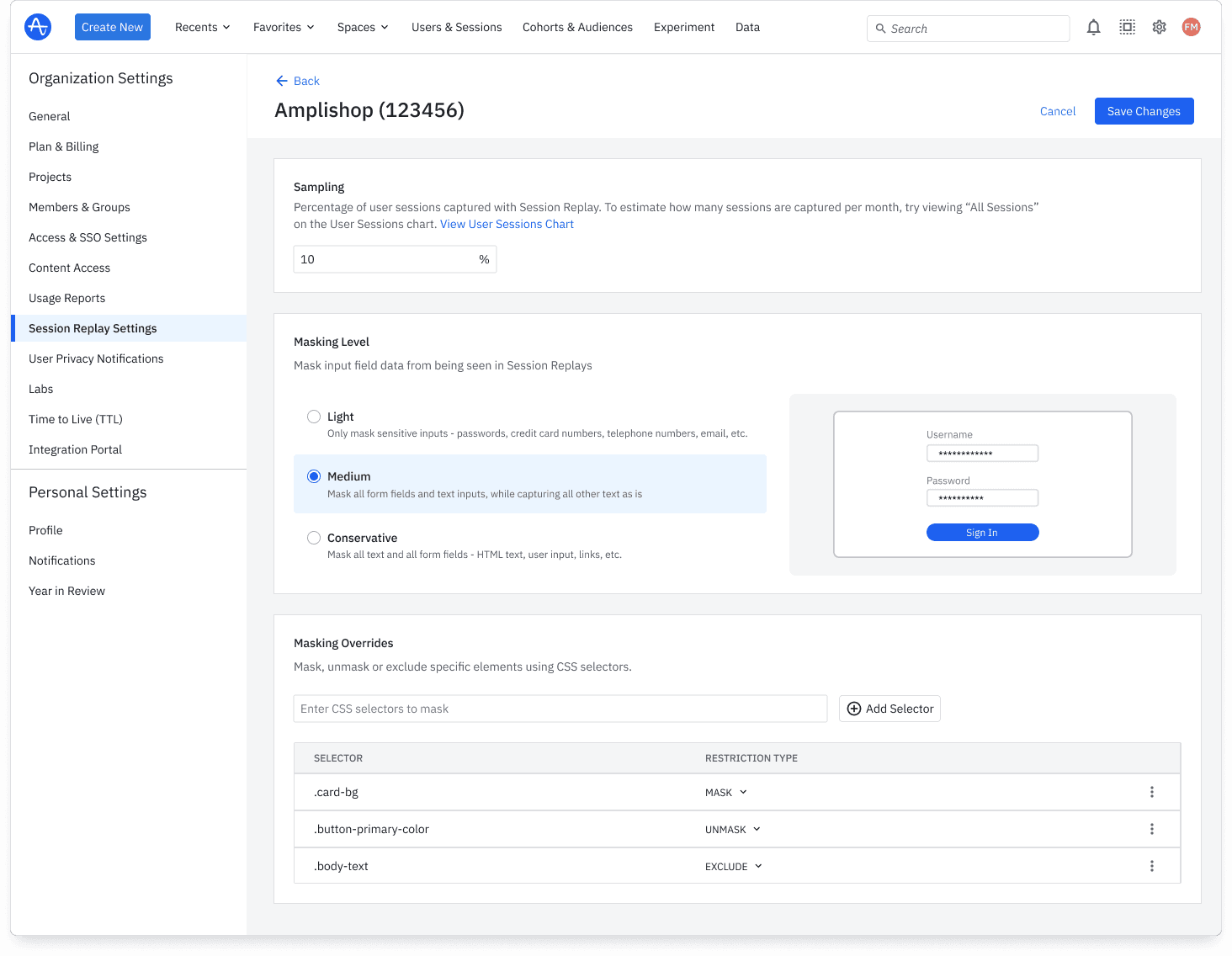Open the three-dot menu for .card-bg row
The height and width of the screenshot is (956, 1232).
tap(1151, 792)
